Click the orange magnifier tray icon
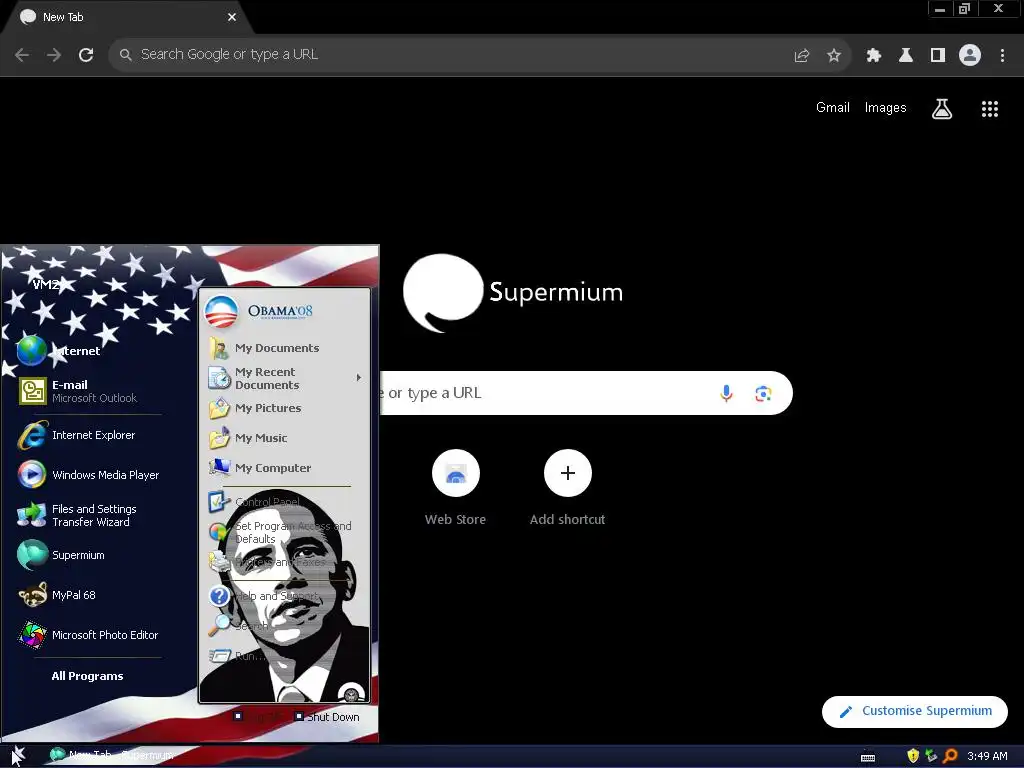Screen dimensions: 1024x768 coord(950,756)
